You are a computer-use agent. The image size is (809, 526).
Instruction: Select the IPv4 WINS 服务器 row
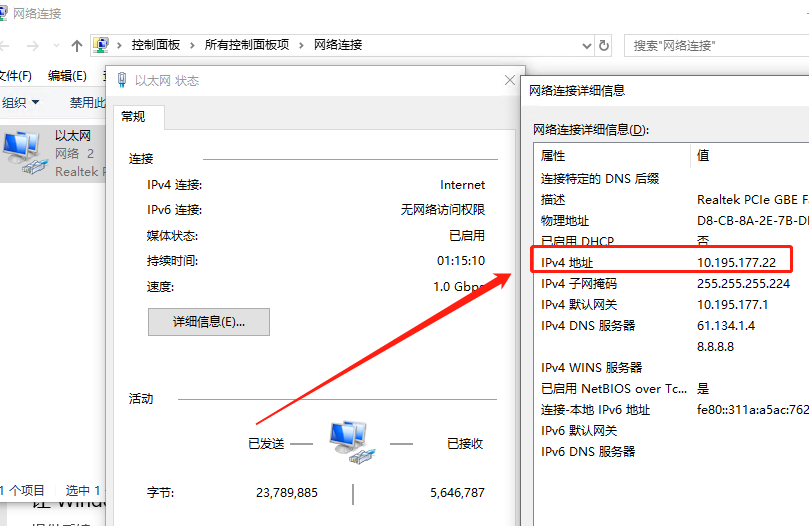(x=672, y=368)
